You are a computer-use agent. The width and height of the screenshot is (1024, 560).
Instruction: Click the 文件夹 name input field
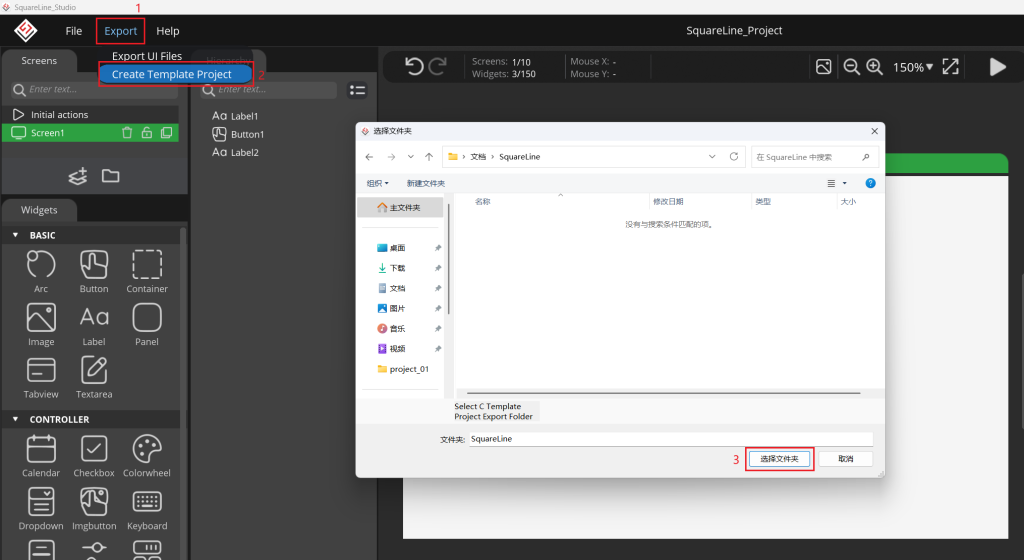[x=670, y=439]
